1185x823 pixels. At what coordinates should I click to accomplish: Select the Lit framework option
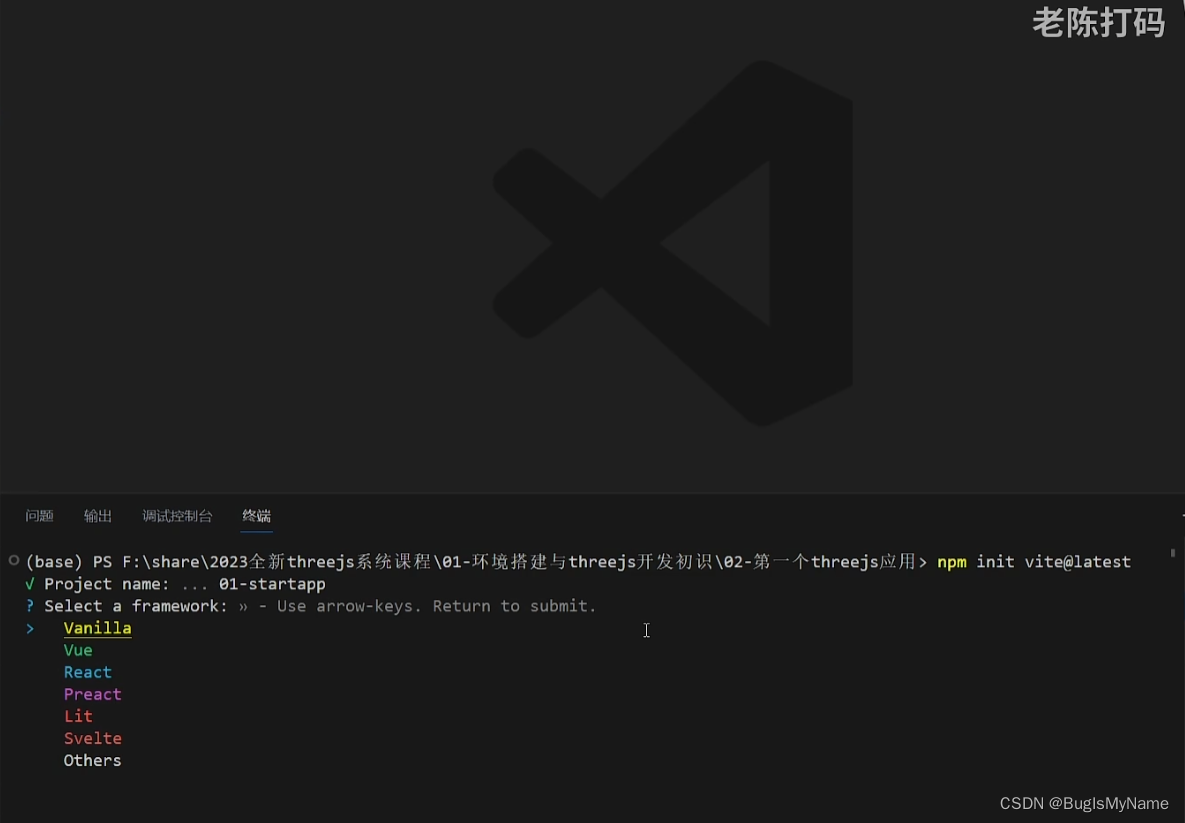point(78,716)
